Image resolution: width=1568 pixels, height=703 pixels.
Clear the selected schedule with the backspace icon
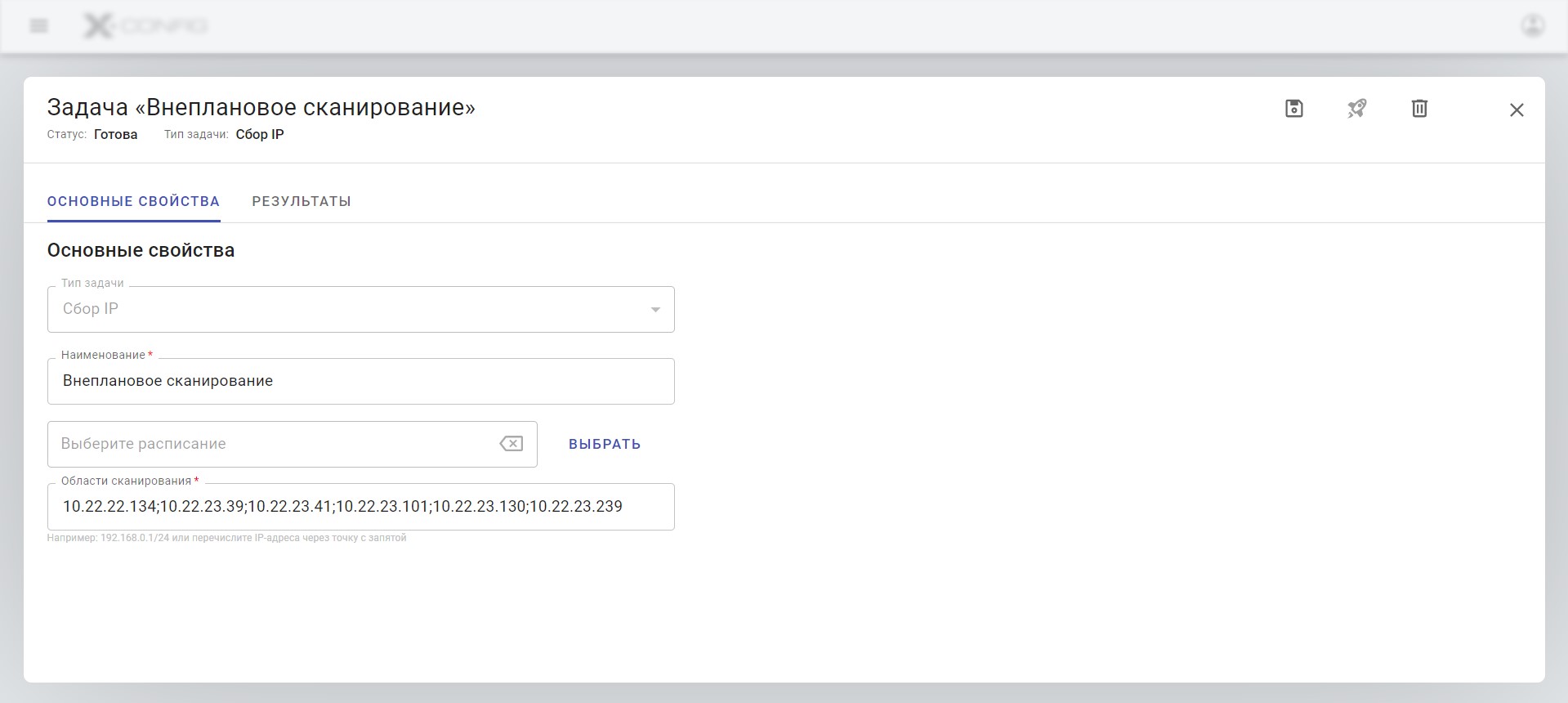point(511,444)
